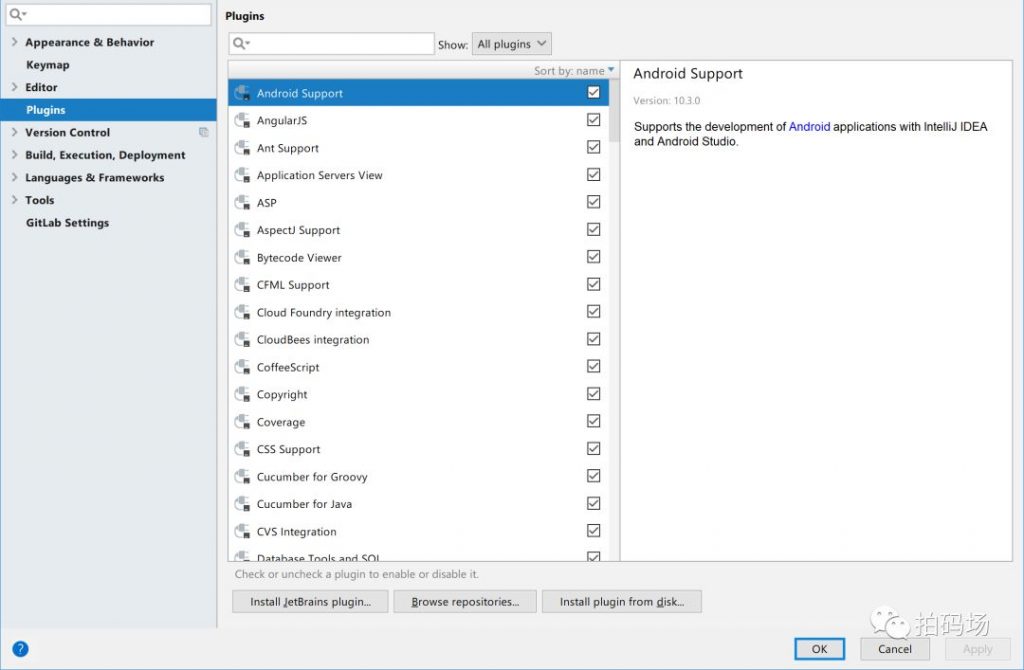Click the Cloud Foundry integration plugin icon
Screen dimensions: 1024x670
tap(242, 312)
